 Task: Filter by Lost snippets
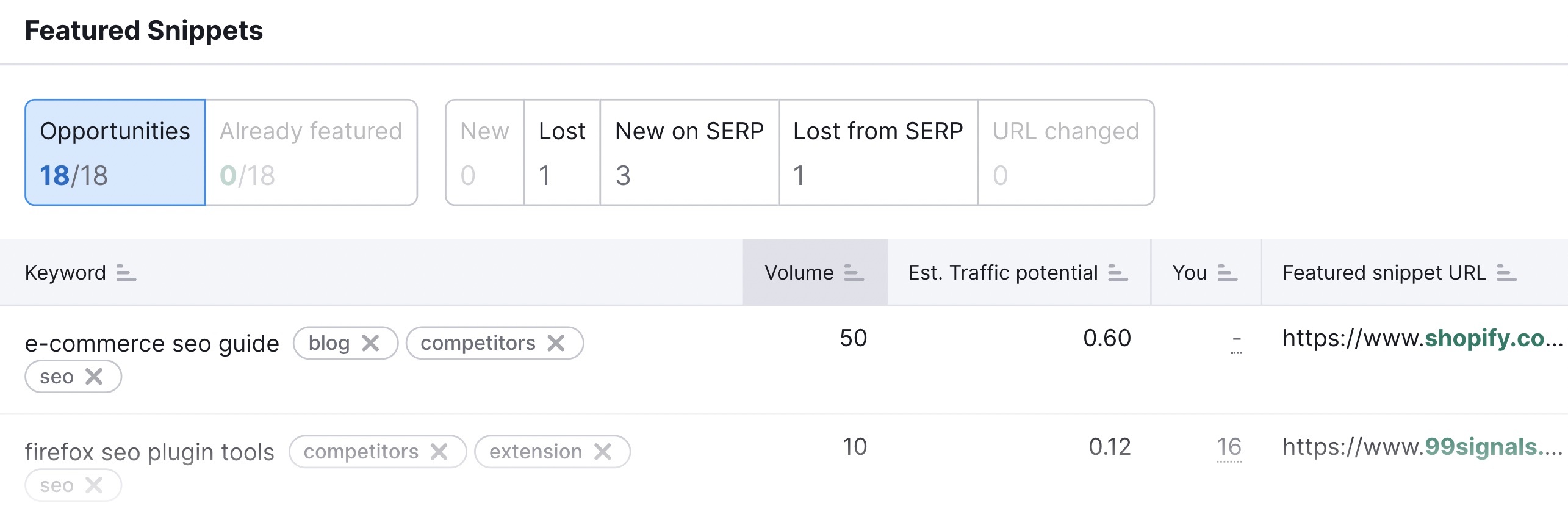(x=562, y=153)
